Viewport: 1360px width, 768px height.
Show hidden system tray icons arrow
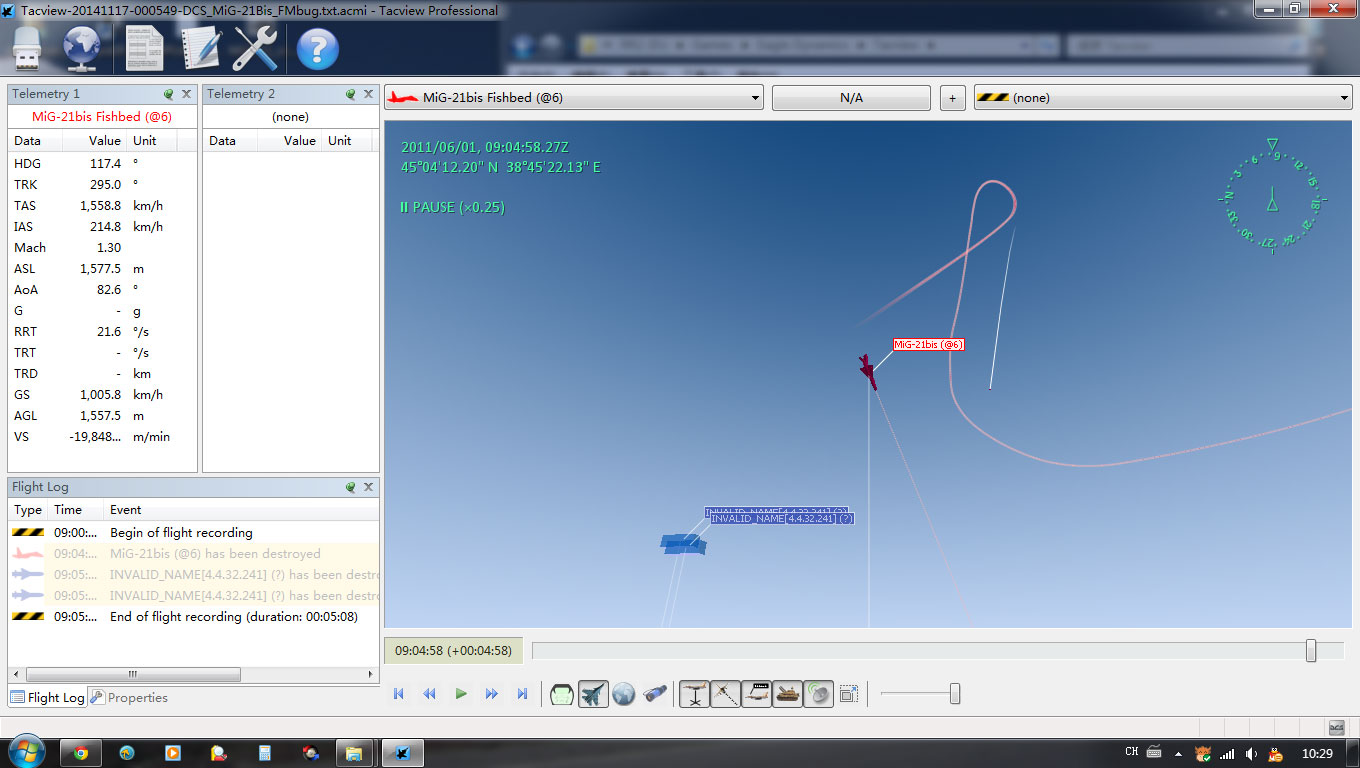(x=1177, y=753)
